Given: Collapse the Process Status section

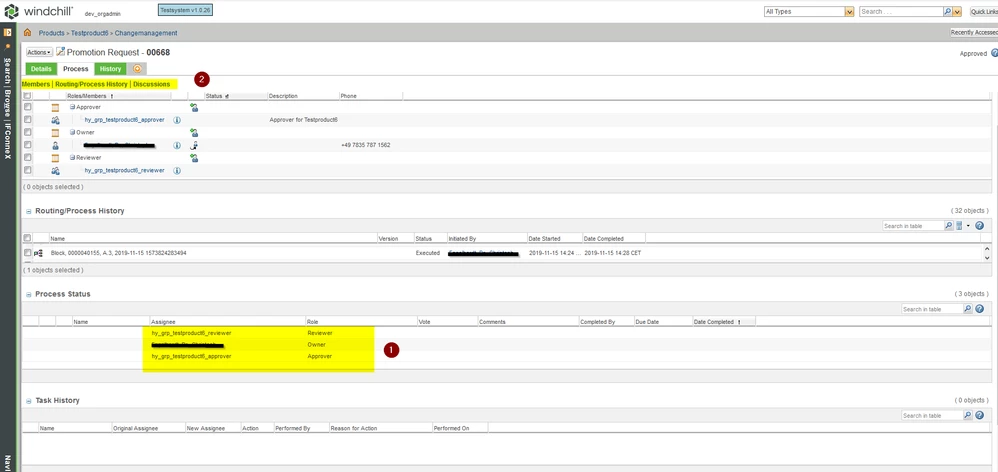Looking at the screenshot, I should [x=29, y=295].
